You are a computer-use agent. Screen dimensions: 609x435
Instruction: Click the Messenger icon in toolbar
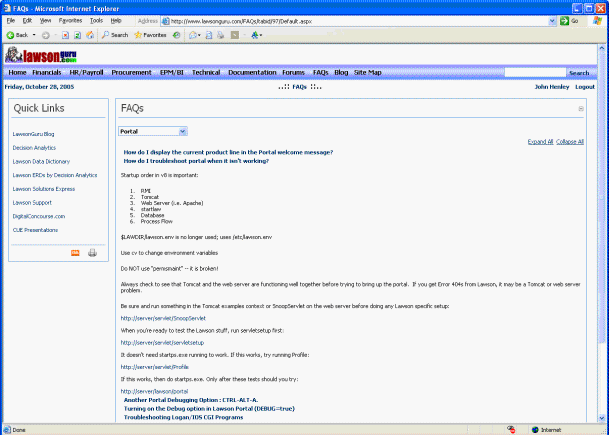click(255, 35)
